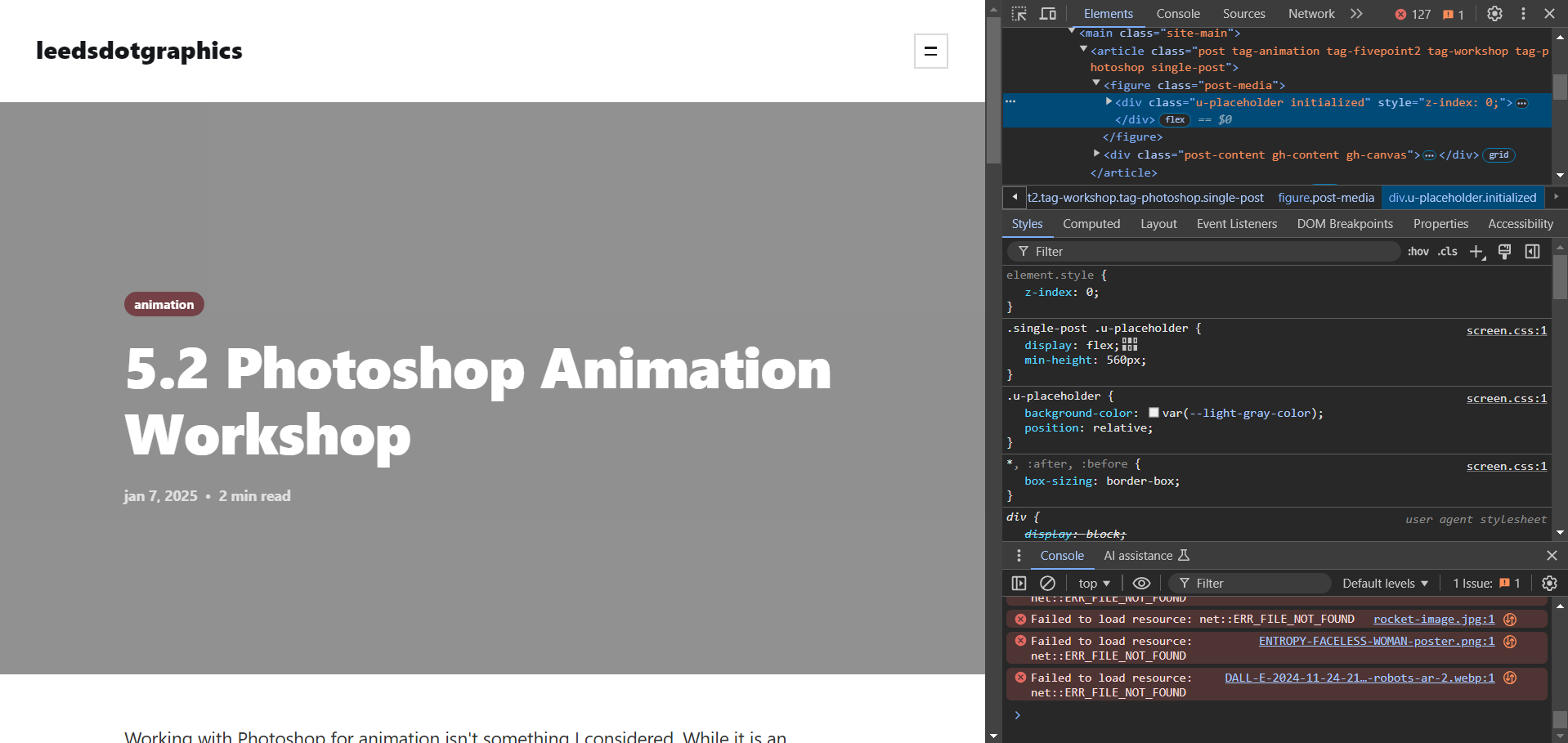The height and width of the screenshot is (743, 1568).
Task: Open the flexbox editor icon next to display: flex
Action: 1130,344
